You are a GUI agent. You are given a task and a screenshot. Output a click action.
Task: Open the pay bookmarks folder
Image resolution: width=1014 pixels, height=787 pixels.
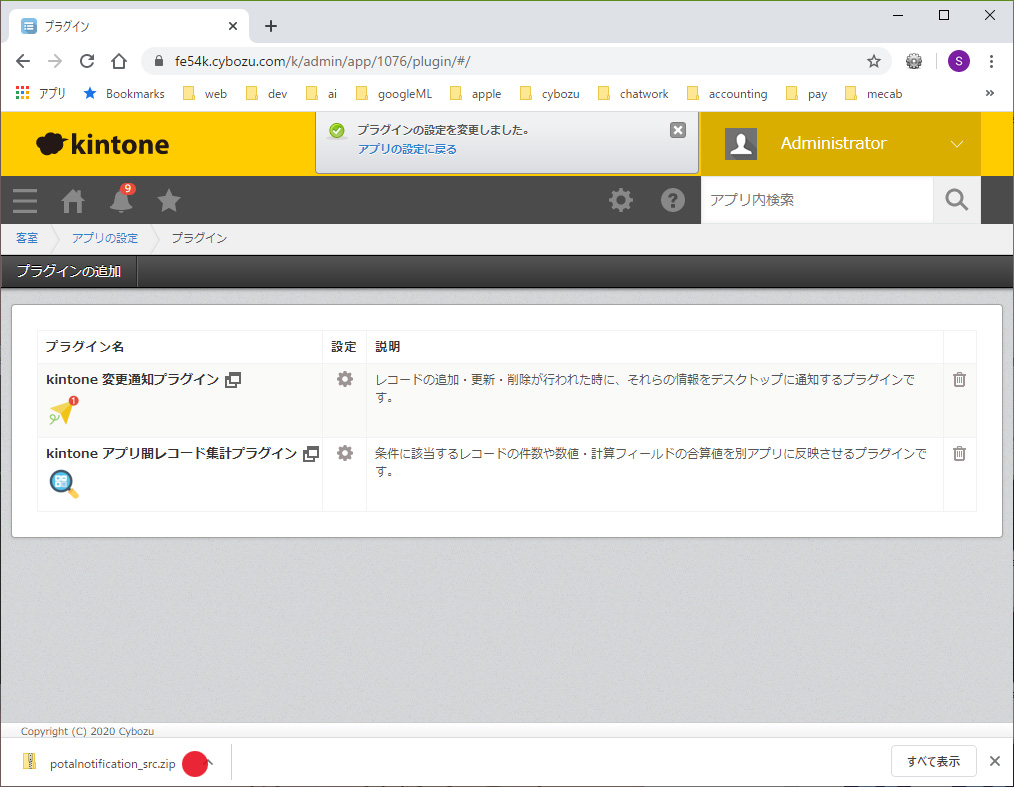tap(806, 94)
